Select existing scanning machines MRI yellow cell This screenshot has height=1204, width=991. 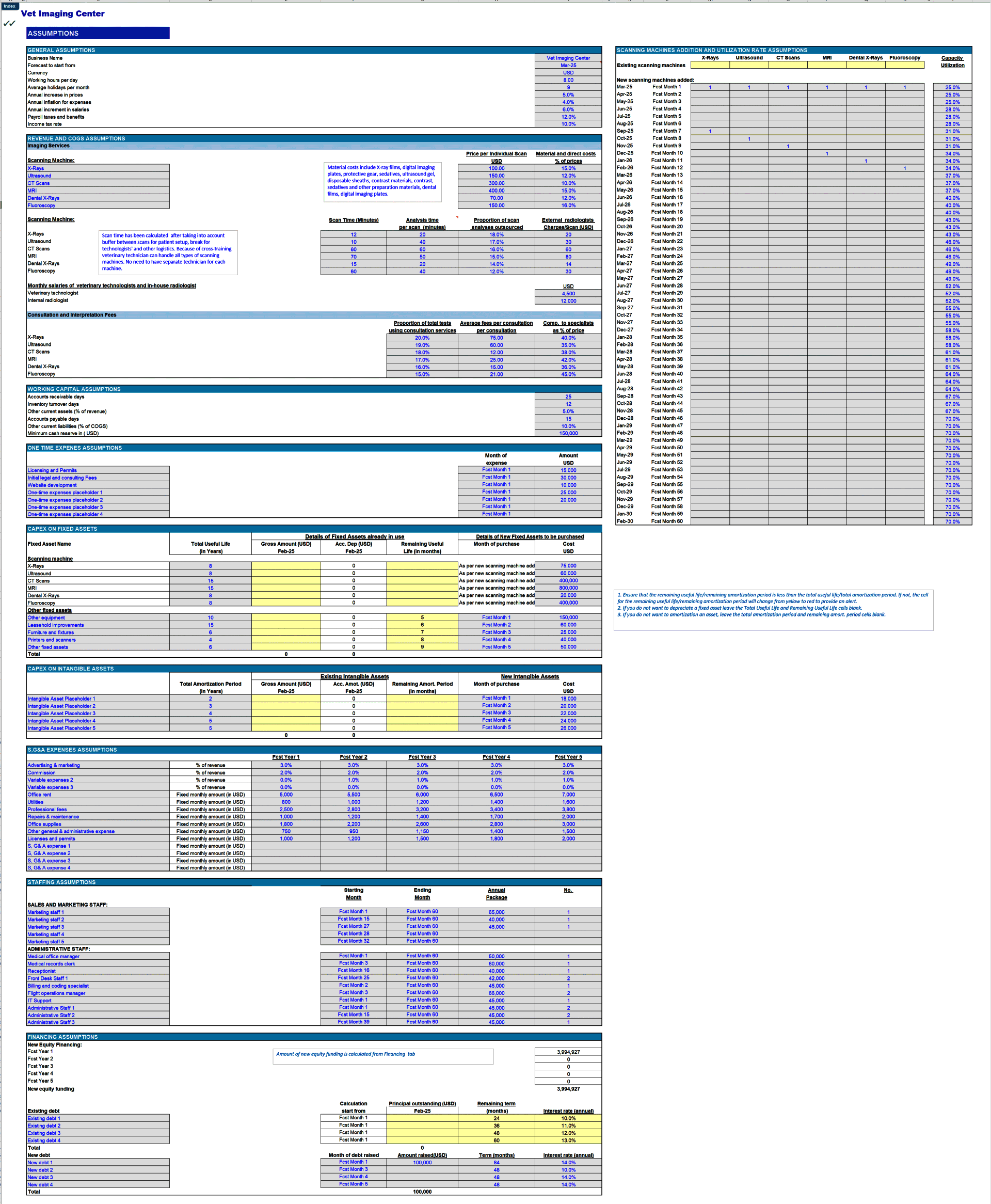pos(826,65)
